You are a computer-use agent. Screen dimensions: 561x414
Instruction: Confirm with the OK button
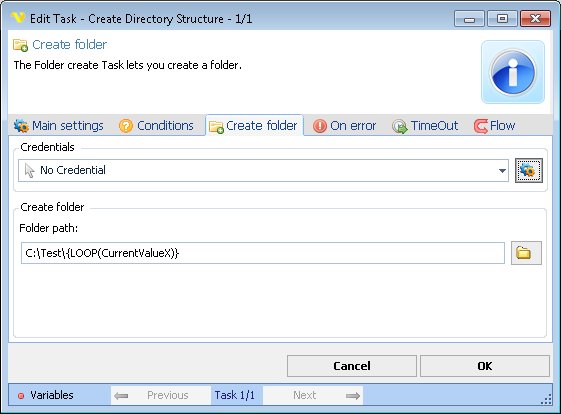[485, 366]
